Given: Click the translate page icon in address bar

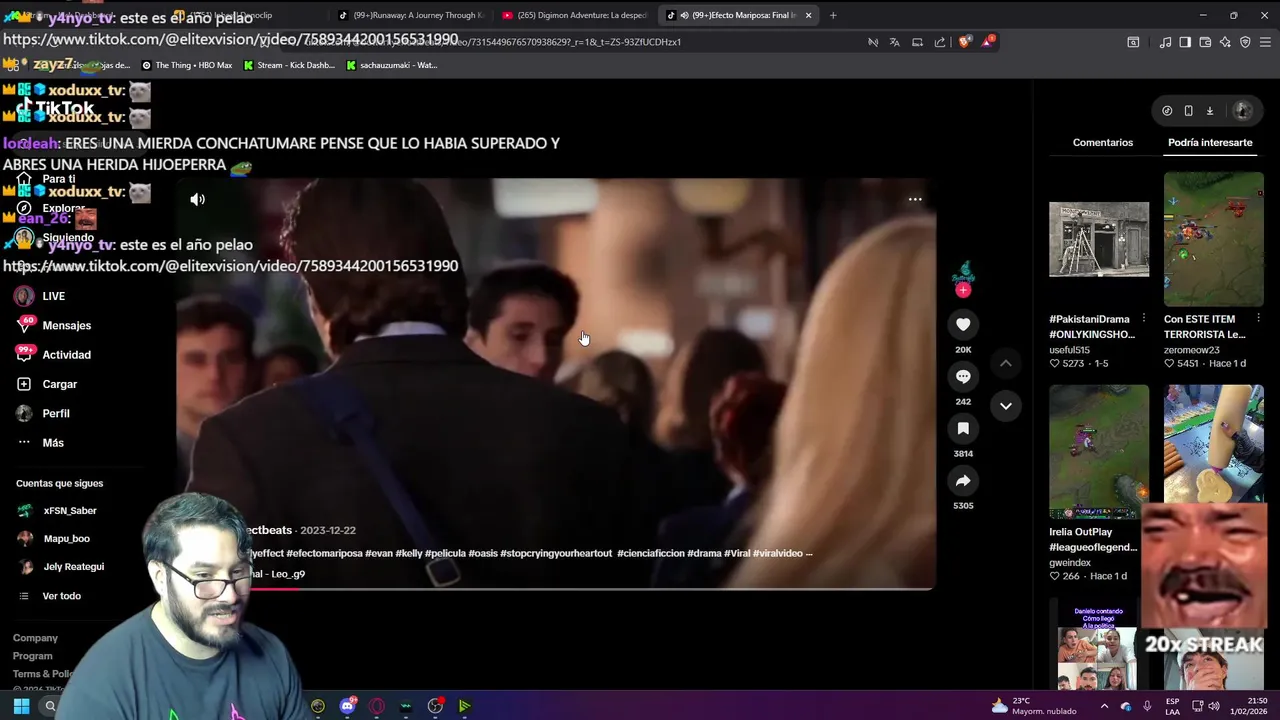Looking at the screenshot, I should (x=895, y=42).
